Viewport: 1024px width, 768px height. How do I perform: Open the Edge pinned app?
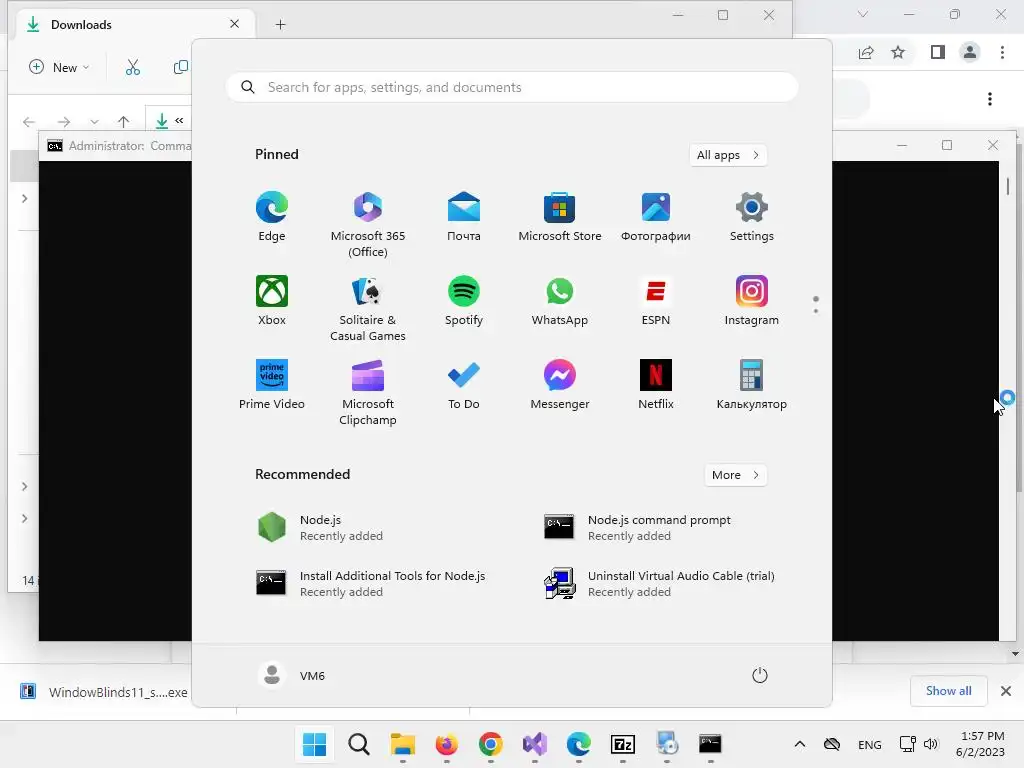pos(272,217)
